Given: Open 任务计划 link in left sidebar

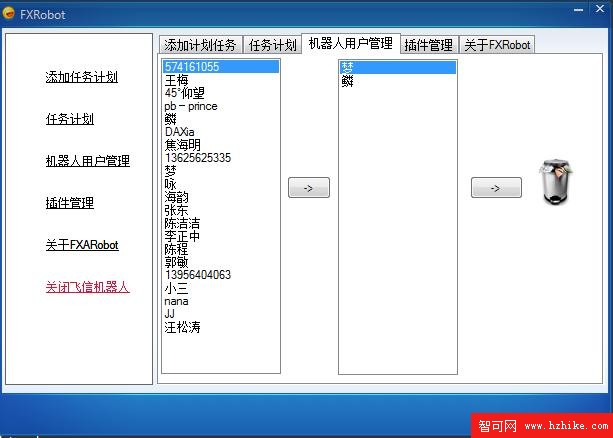Looking at the screenshot, I should pyautogui.click(x=69, y=119).
